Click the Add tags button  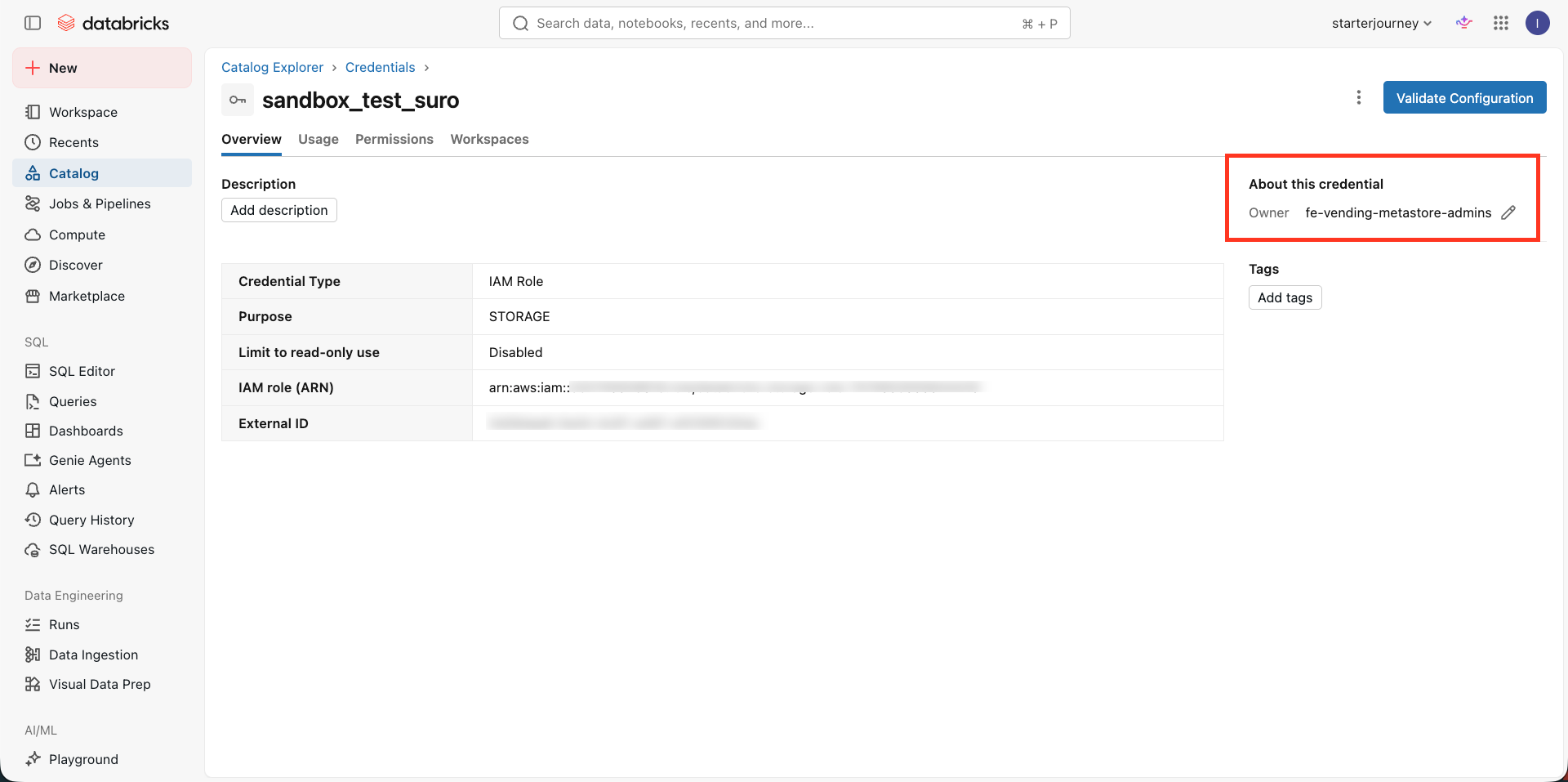click(x=1285, y=297)
